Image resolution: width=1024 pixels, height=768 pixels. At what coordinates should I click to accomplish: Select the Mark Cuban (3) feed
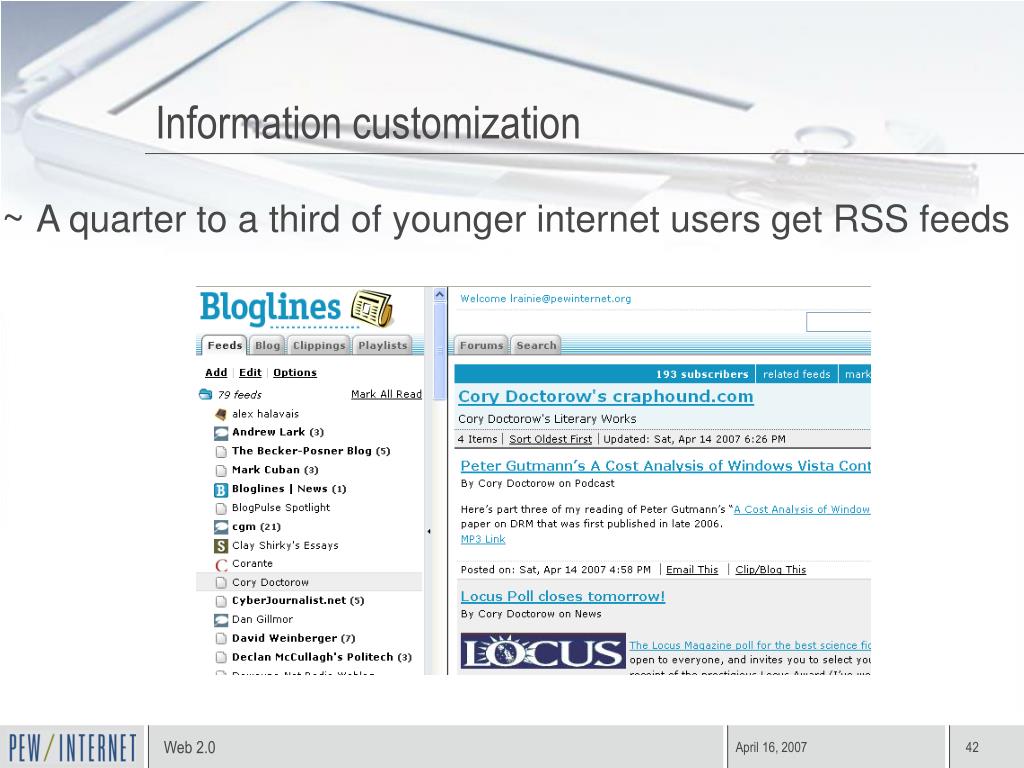click(275, 470)
